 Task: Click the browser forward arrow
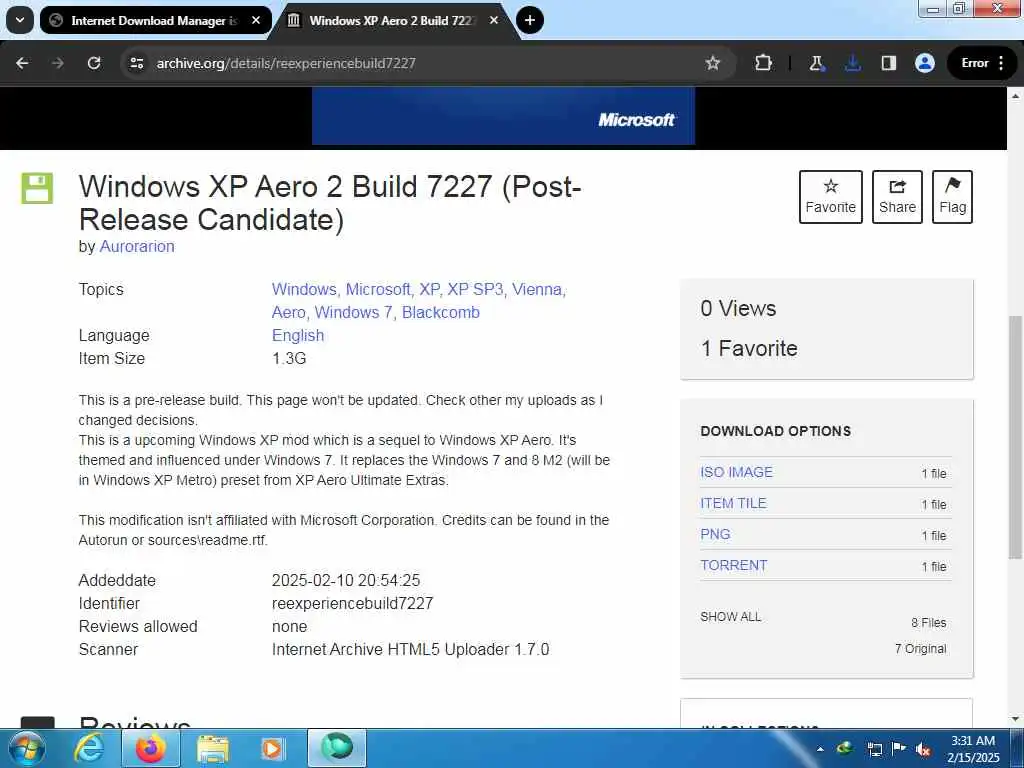pos(58,63)
